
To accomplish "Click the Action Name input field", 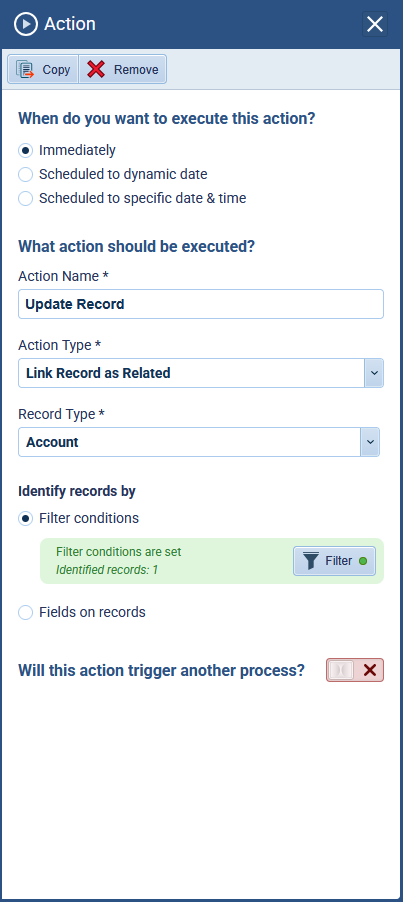I will pyautogui.click(x=201, y=304).
